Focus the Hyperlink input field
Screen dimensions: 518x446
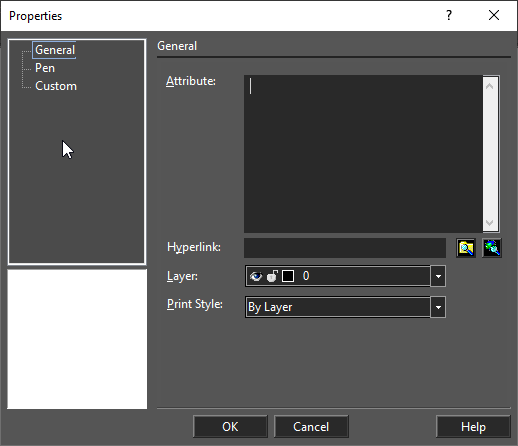point(345,248)
